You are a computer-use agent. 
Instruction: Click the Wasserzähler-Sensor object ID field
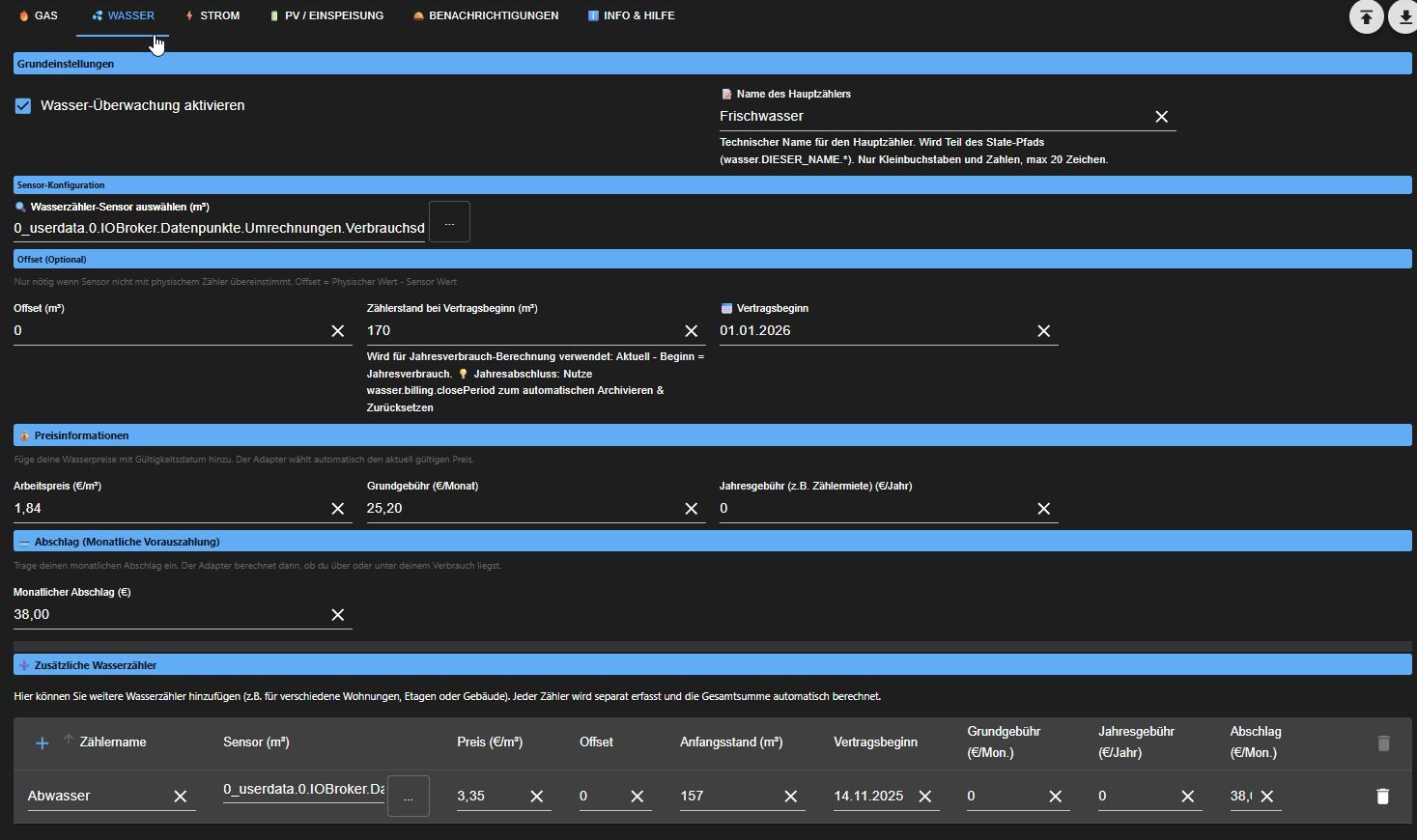point(219,229)
